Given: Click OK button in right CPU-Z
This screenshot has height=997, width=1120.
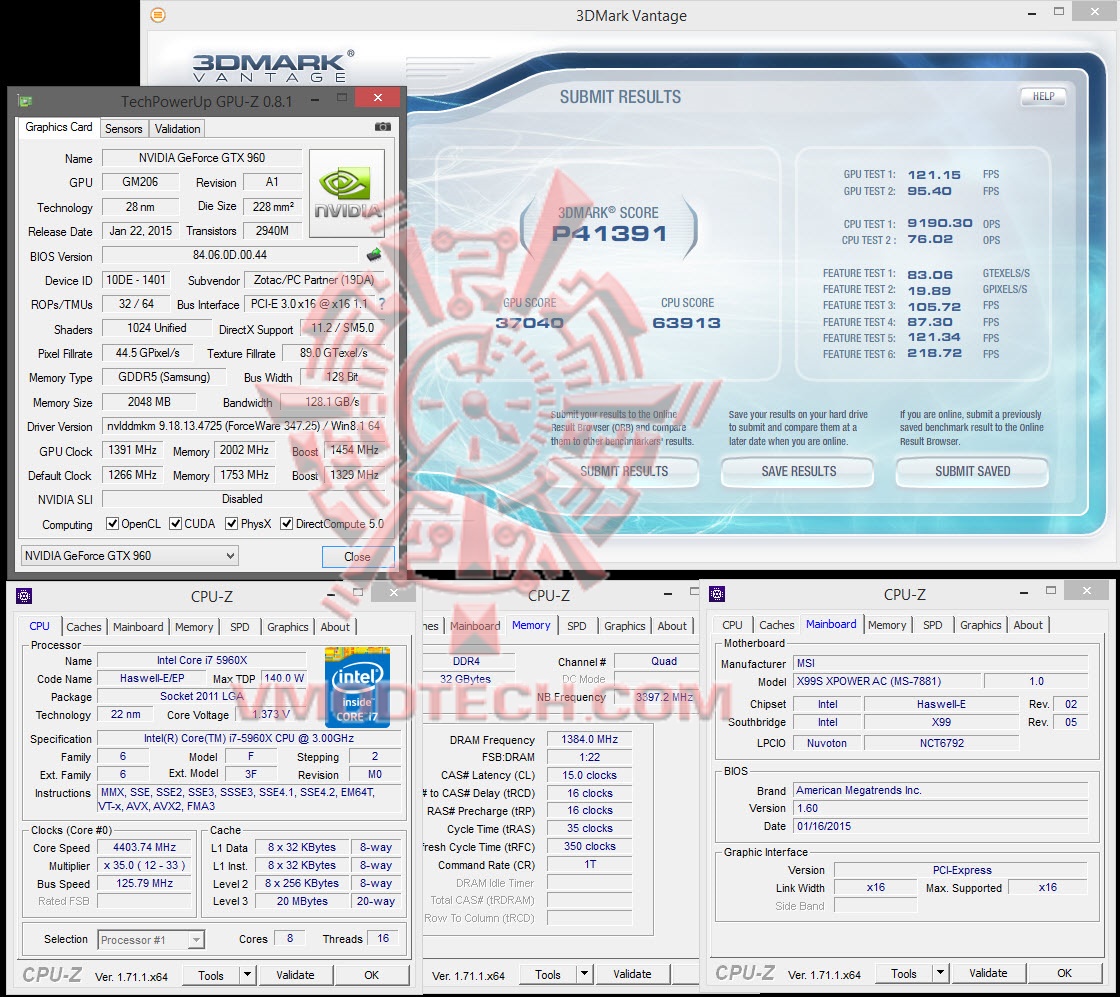Looking at the screenshot, I should coord(1064,973).
